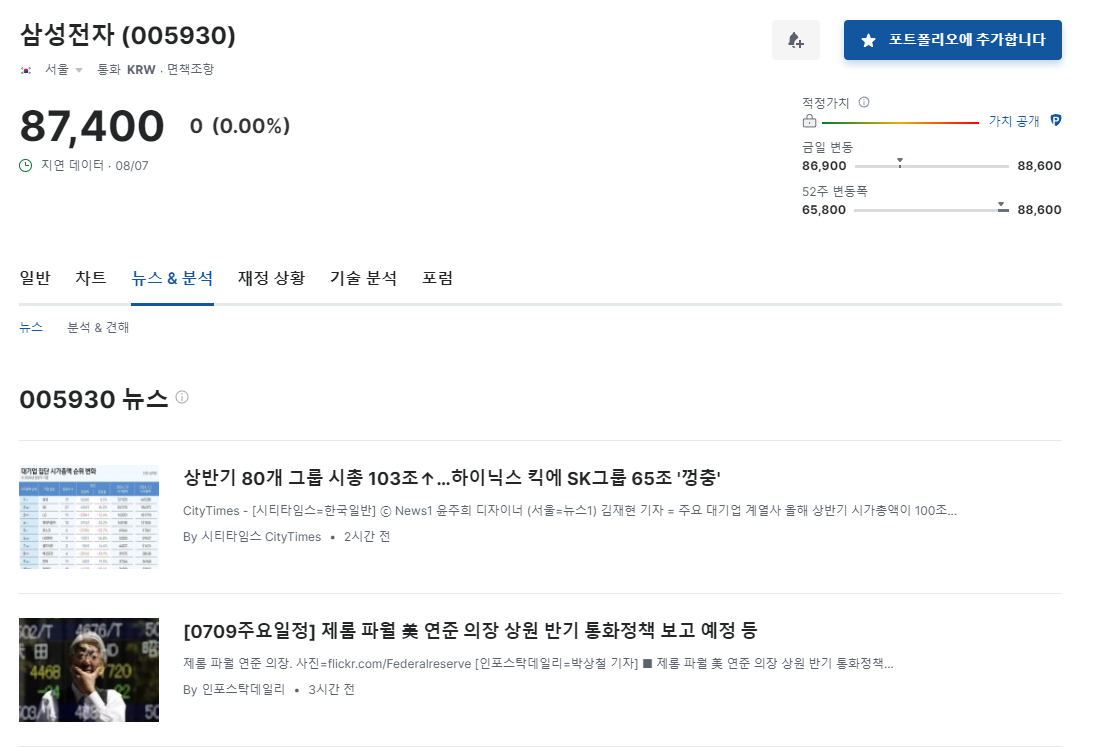
Task: Click the lock icon beside the fair value gauge
Action: click(806, 120)
